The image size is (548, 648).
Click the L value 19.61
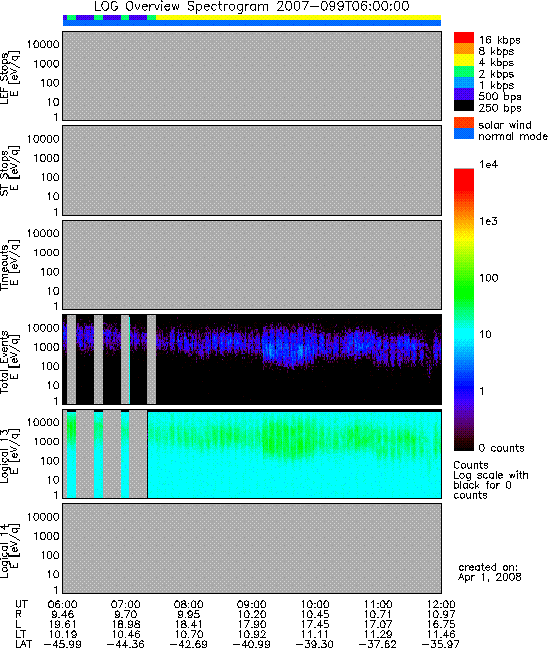coord(62,624)
